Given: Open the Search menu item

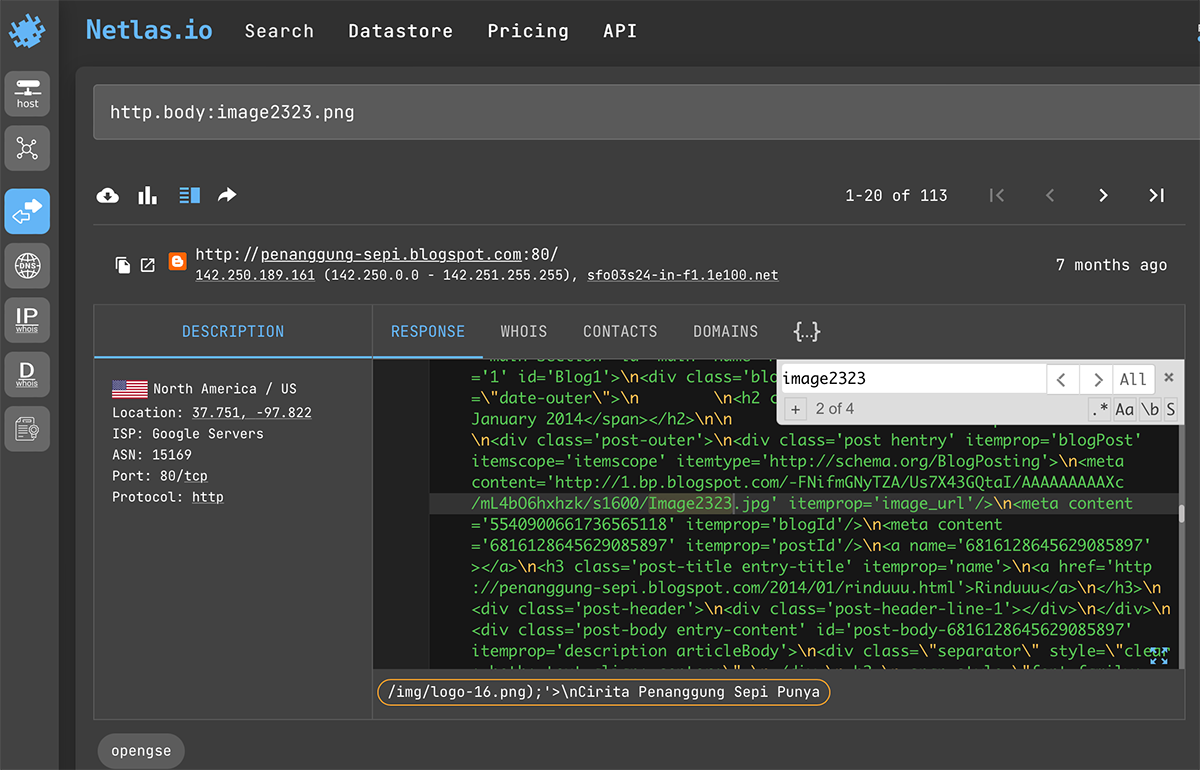Looking at the screenshot, I should 279,31.
